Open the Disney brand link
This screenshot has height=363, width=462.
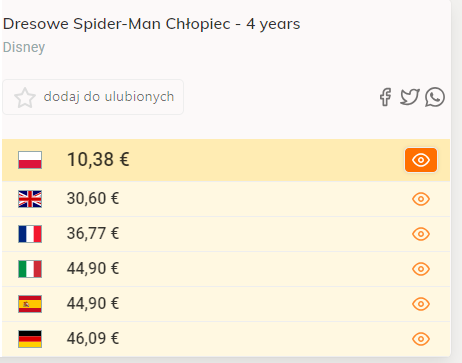click(24, 47)
